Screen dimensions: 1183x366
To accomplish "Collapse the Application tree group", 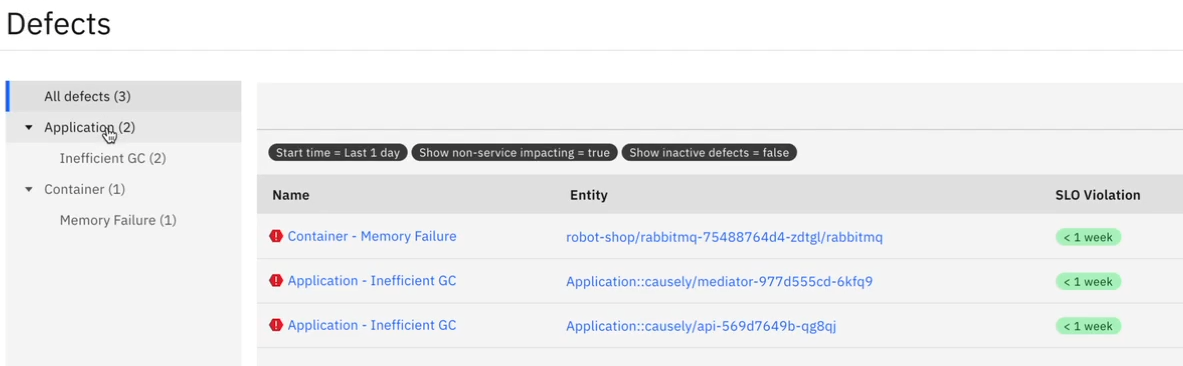I will [x=29, y=128].
